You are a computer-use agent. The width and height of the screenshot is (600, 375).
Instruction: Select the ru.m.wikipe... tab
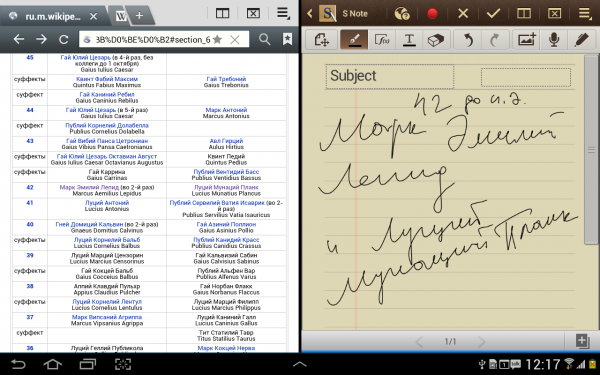click(52, 16)
